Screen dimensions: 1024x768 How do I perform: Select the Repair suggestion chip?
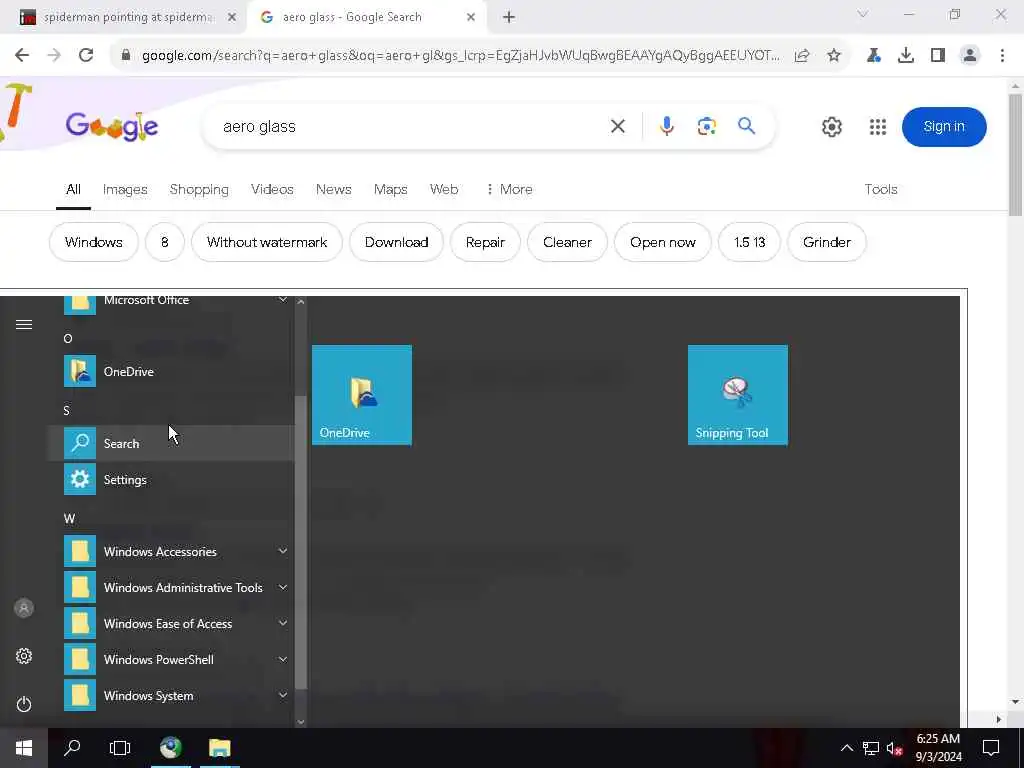[x=485, y=242]
